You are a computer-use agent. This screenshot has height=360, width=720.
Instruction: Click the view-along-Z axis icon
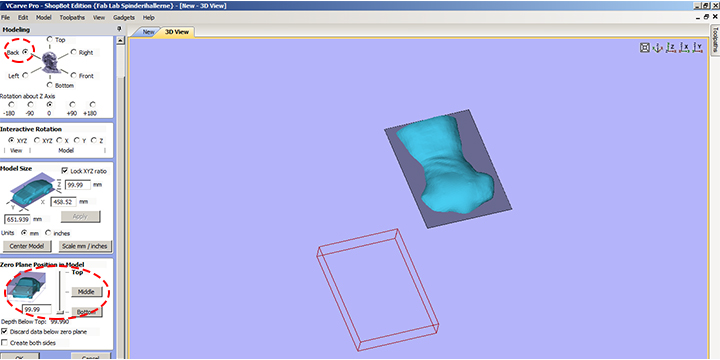click(x=671, y=47)
